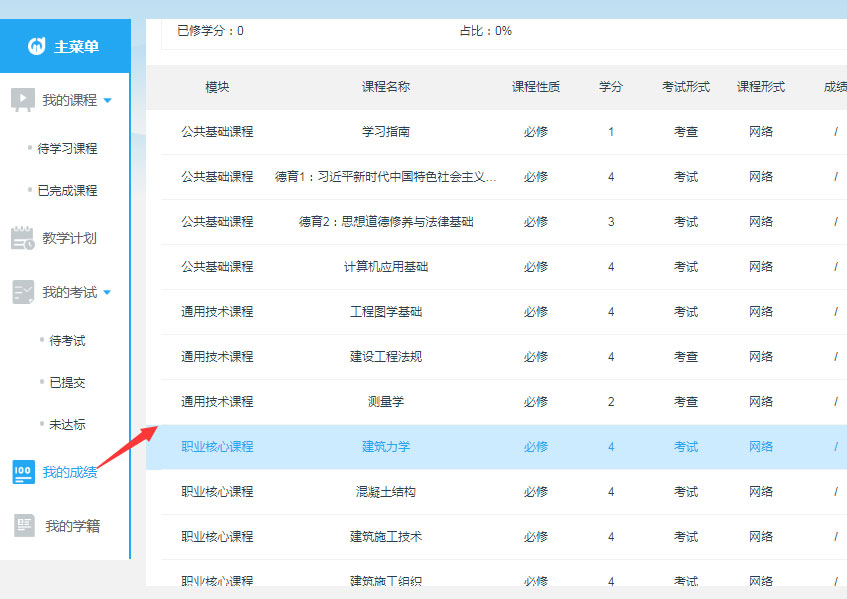The height and width of the screenshot is (599, 847).
Task: Click the My Student Status icon
Action: click(x=22, y=526)
